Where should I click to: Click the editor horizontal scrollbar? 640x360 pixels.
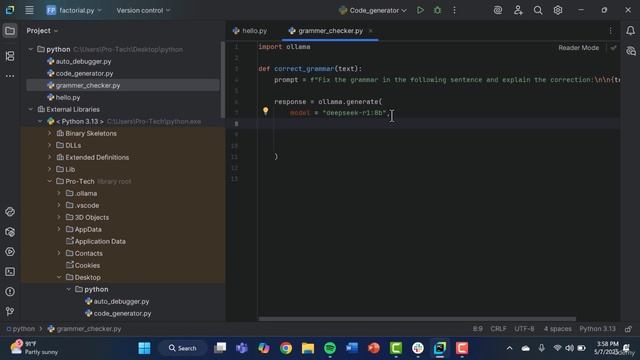[x=417, y=319]
